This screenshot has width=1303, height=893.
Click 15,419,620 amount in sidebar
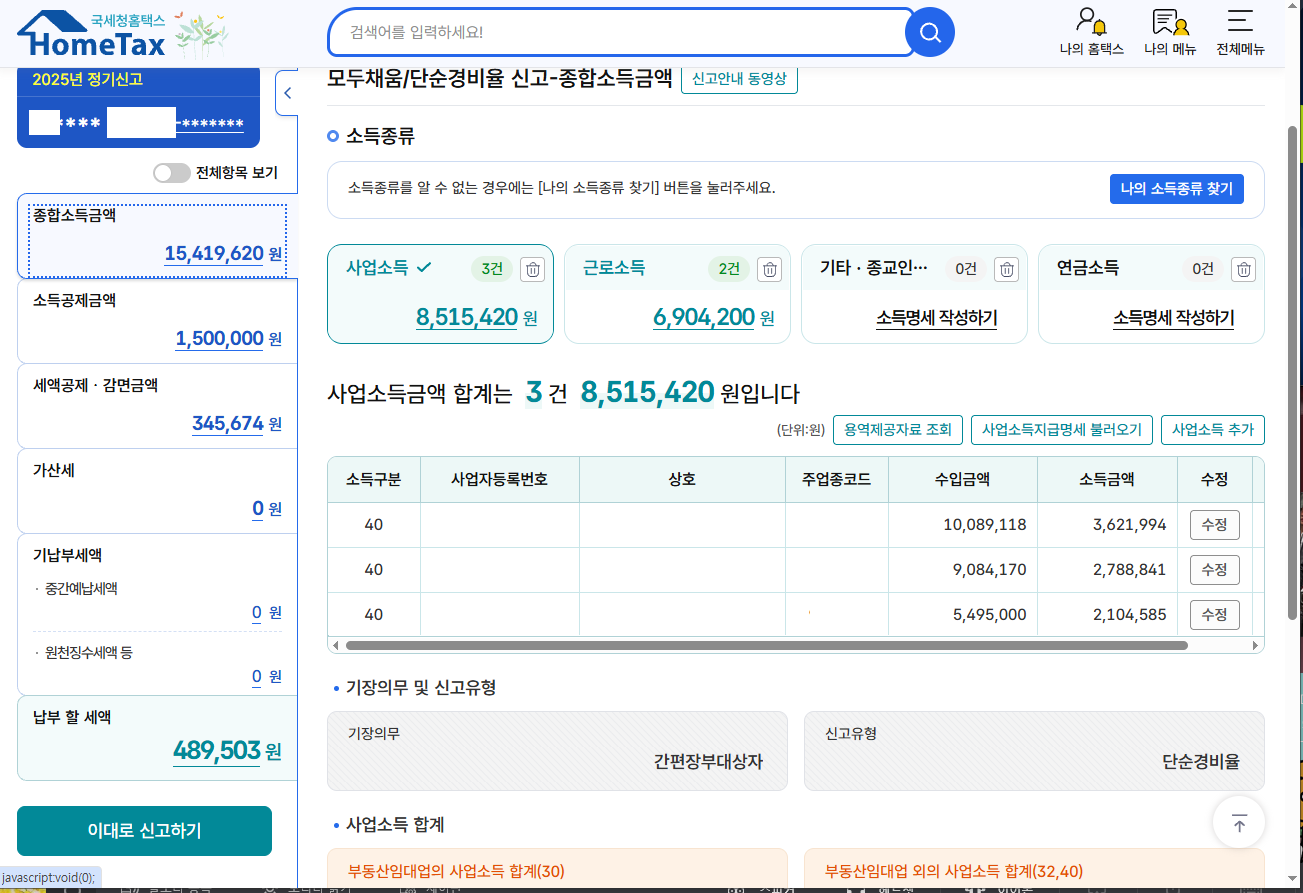[214, 254]
